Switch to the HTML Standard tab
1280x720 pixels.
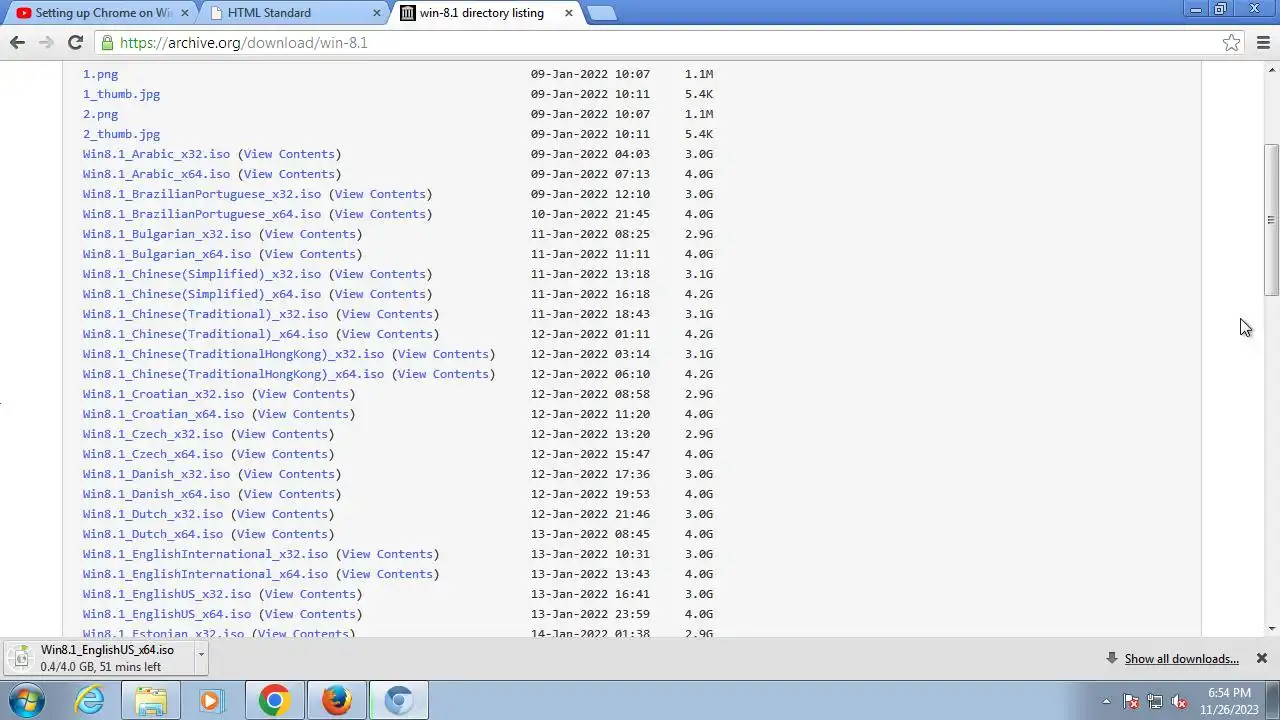pyautogui.click(x=290, y=13)
